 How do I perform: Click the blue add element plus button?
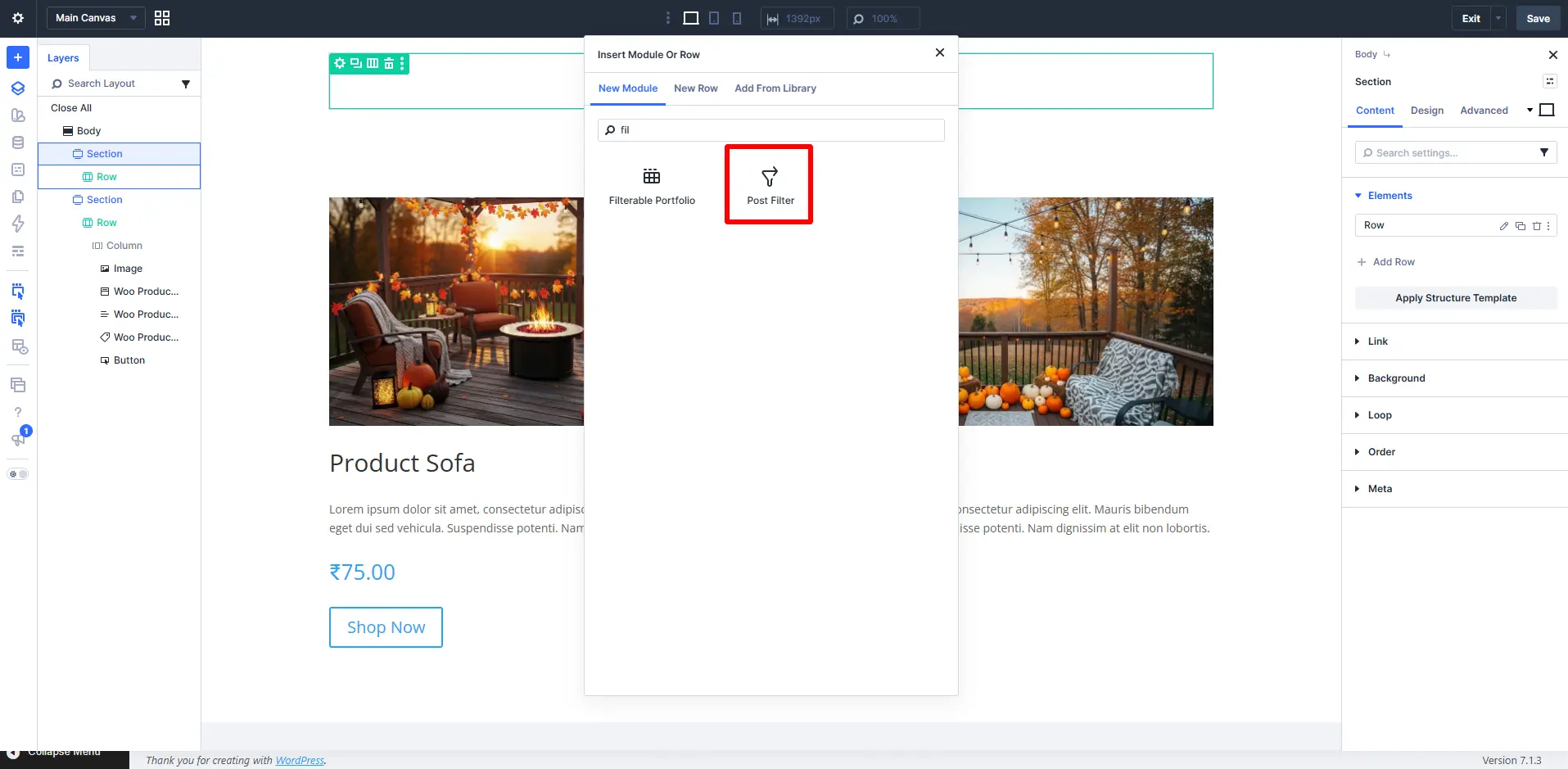[18, 57]
